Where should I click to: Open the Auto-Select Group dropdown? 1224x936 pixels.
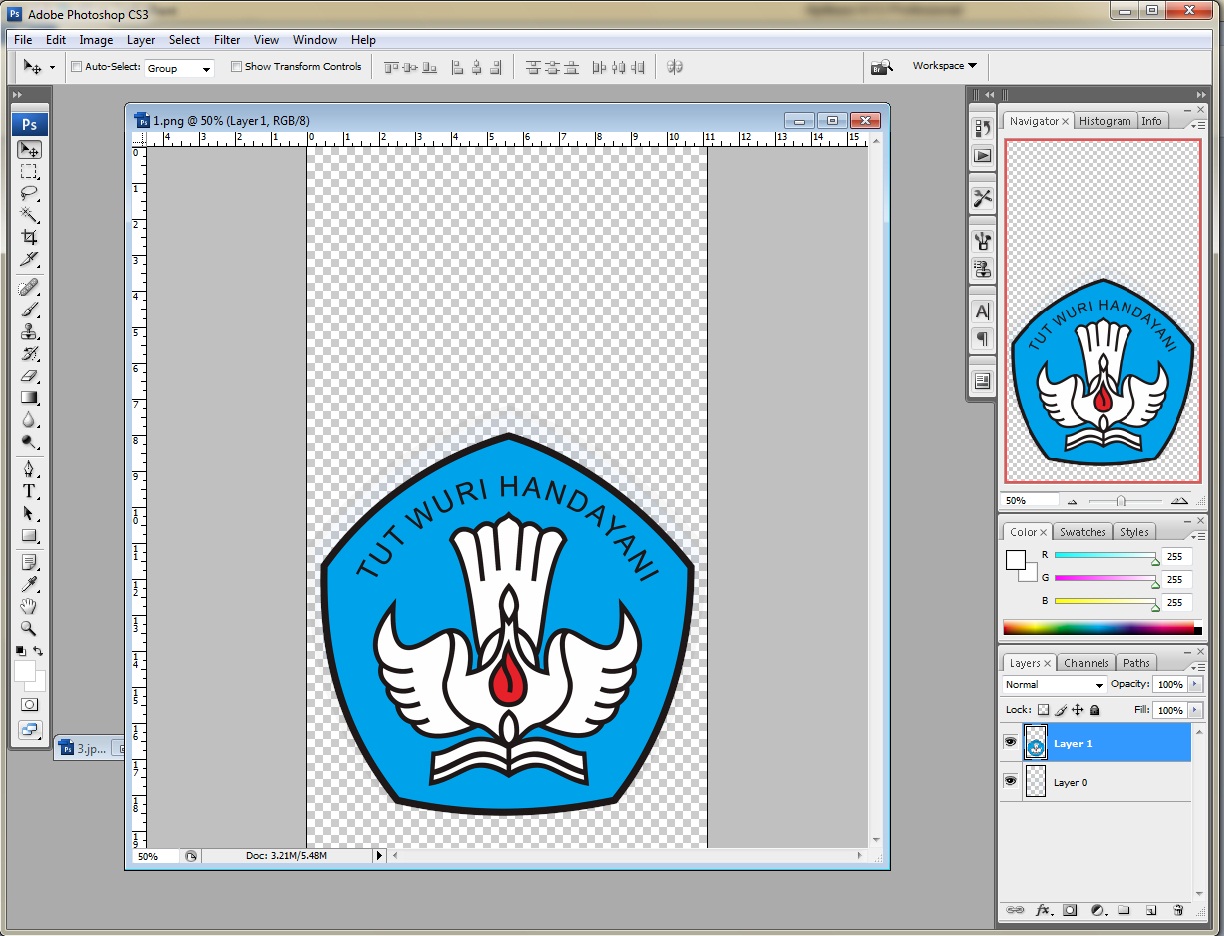click(180, 68)
